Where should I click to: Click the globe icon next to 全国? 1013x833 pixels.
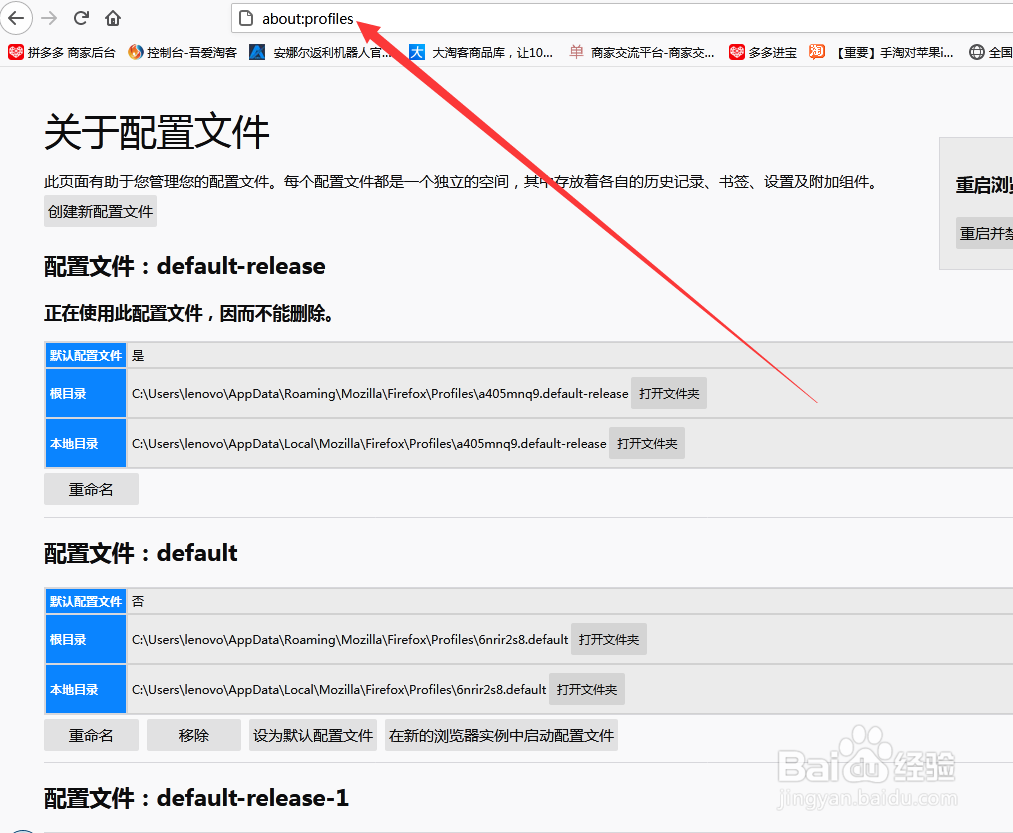(975, 51)
